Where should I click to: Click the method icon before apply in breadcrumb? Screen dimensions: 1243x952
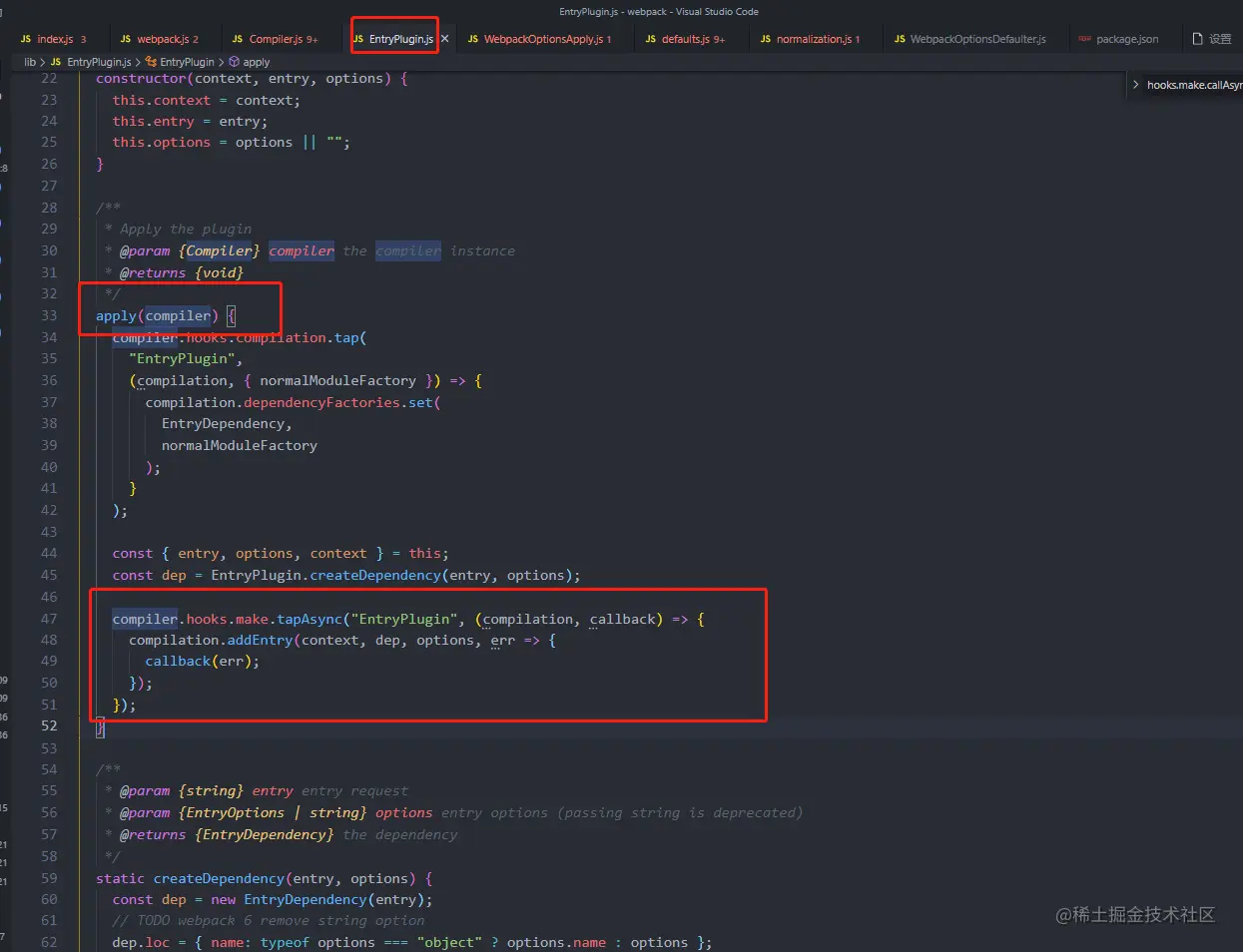tap(233, 61)
